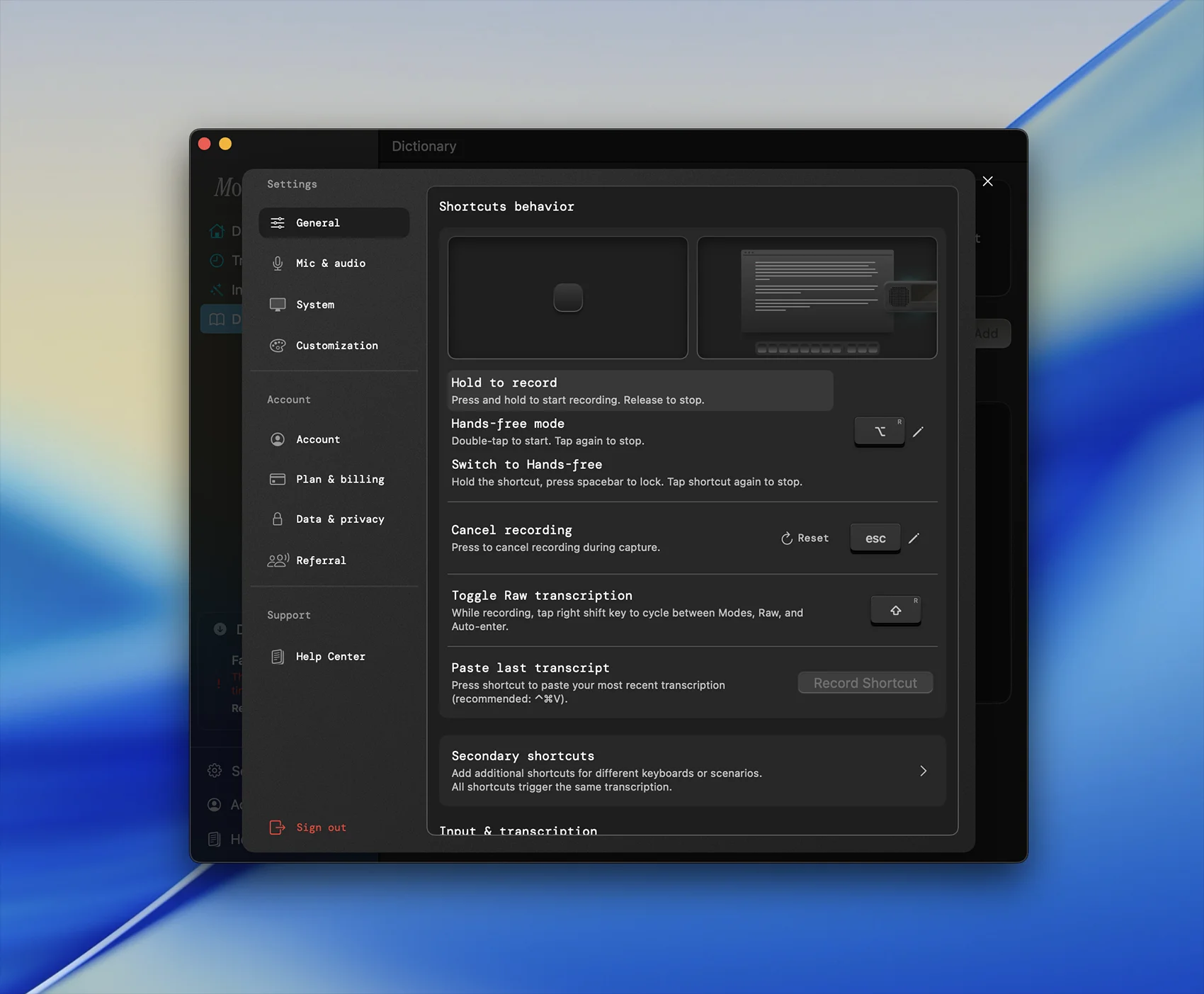Screen dimensions: 1204x994
Task: Click the people icon next to Referral
Action: 278,560
